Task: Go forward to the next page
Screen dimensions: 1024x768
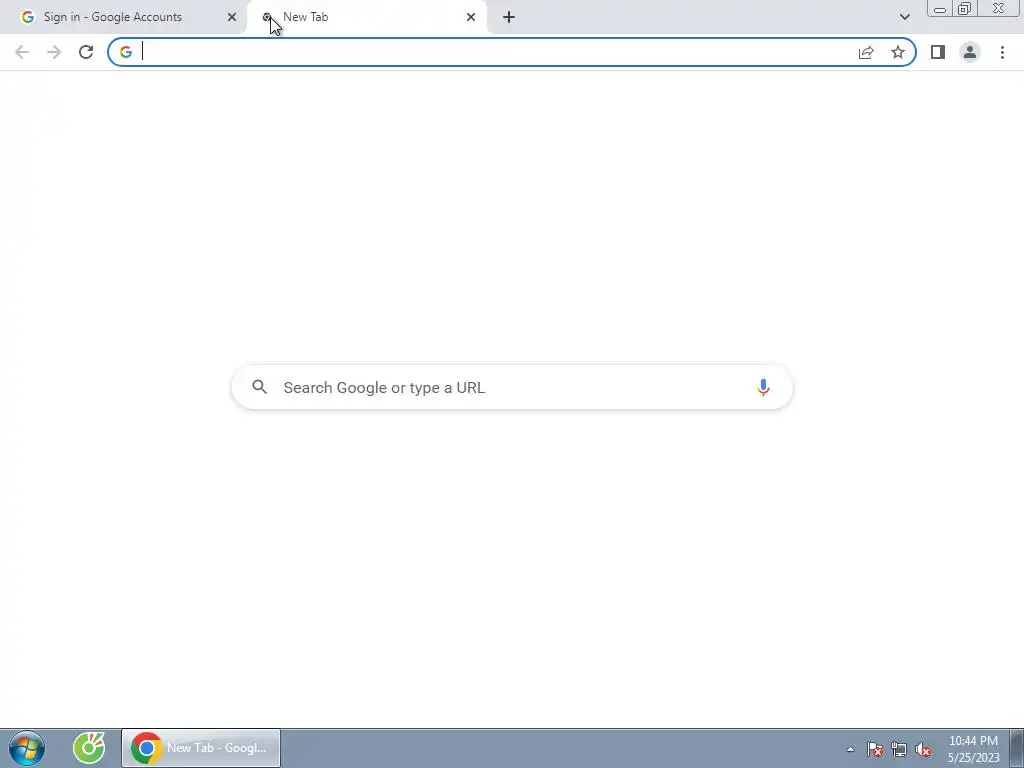Action: [54, 52]
